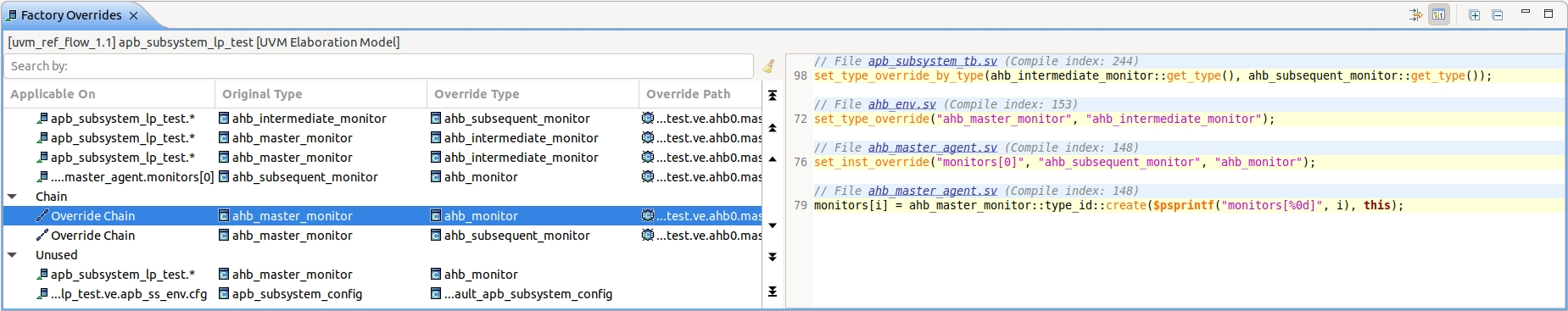Click ahb_monitor override type in highlighted row

pyautogui.click(x=481, y=216)
